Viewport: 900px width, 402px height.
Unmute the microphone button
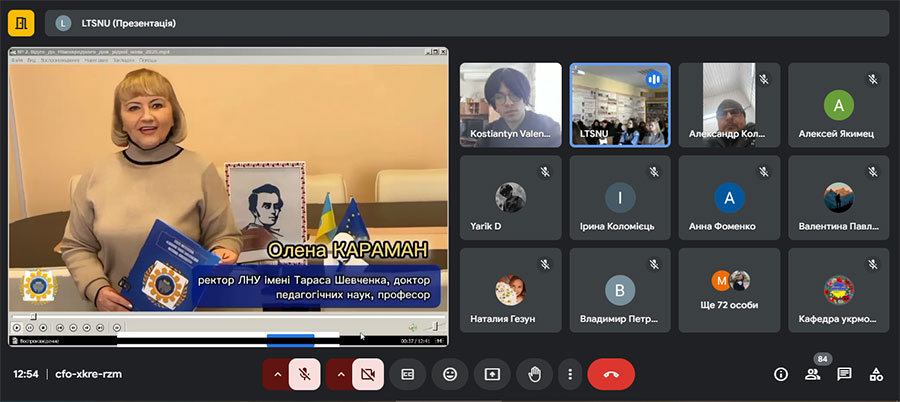305,374
